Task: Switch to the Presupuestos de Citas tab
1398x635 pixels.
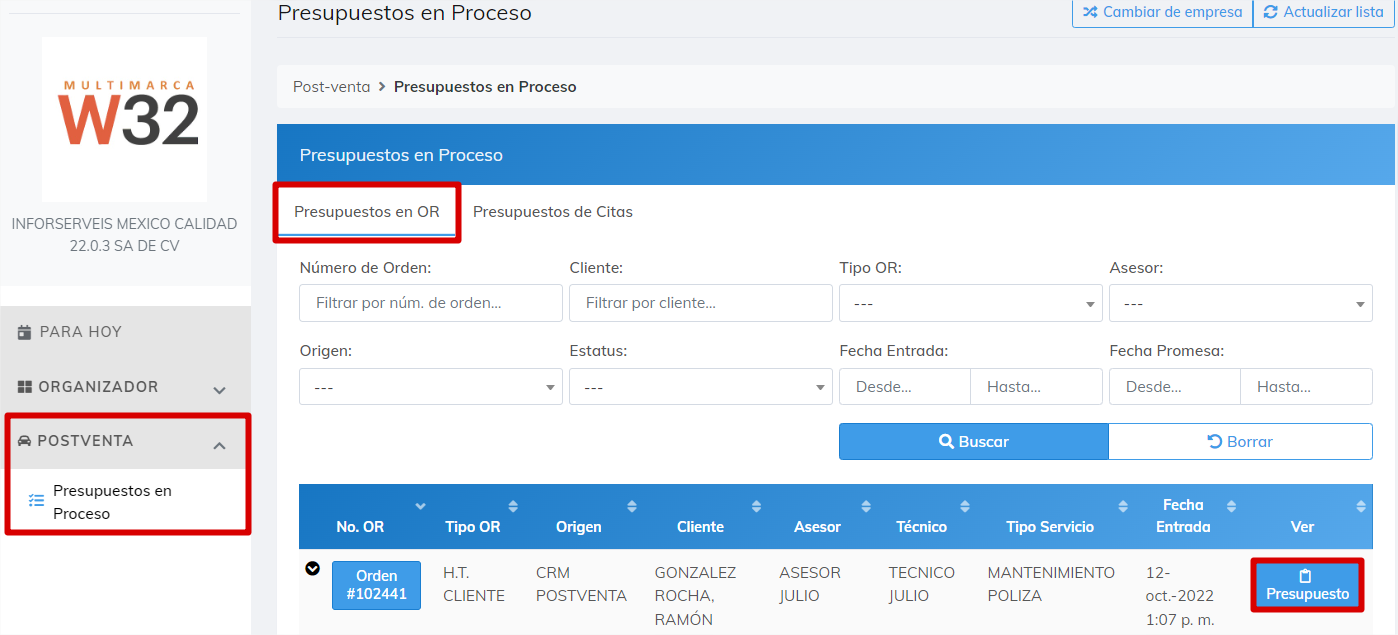Action: click(552, 211)
